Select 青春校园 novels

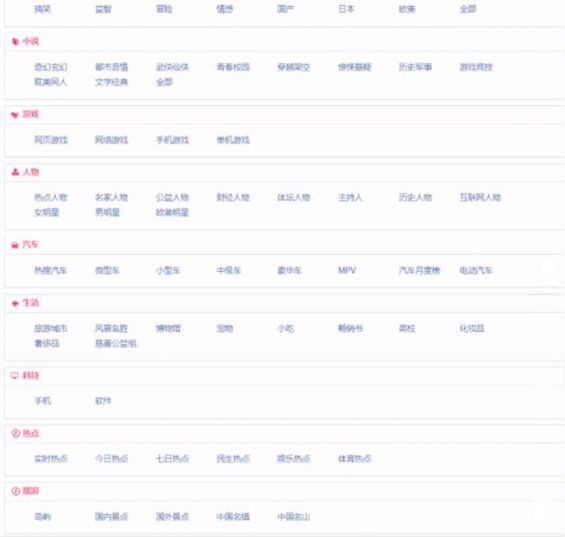233,67
